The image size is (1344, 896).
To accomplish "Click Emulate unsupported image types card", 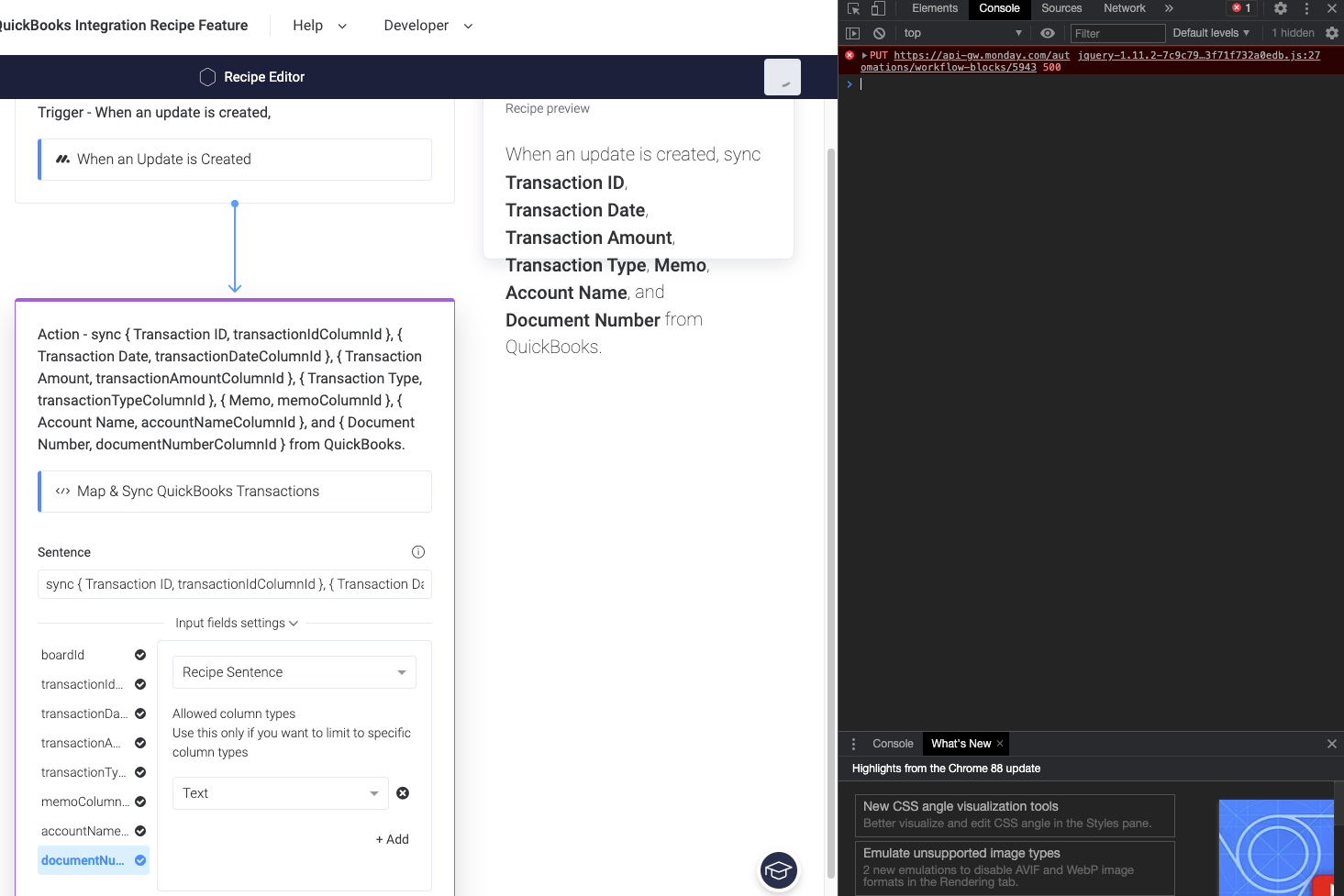I will point(1015,868).
